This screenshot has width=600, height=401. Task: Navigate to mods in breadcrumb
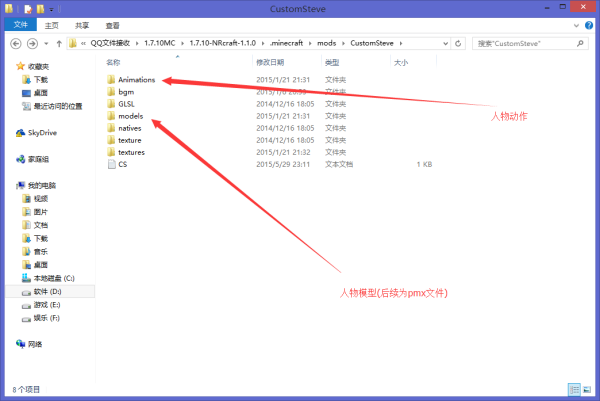(x=326, y=43)
